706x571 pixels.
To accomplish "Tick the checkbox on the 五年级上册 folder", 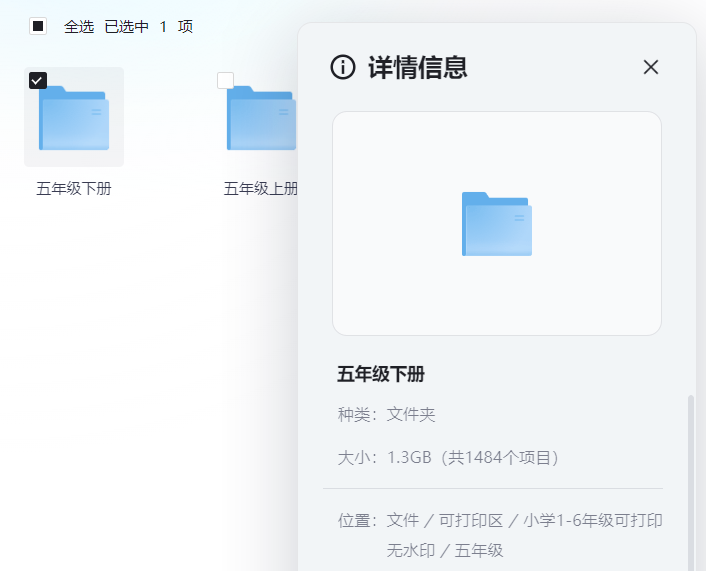I will [225, 81].
